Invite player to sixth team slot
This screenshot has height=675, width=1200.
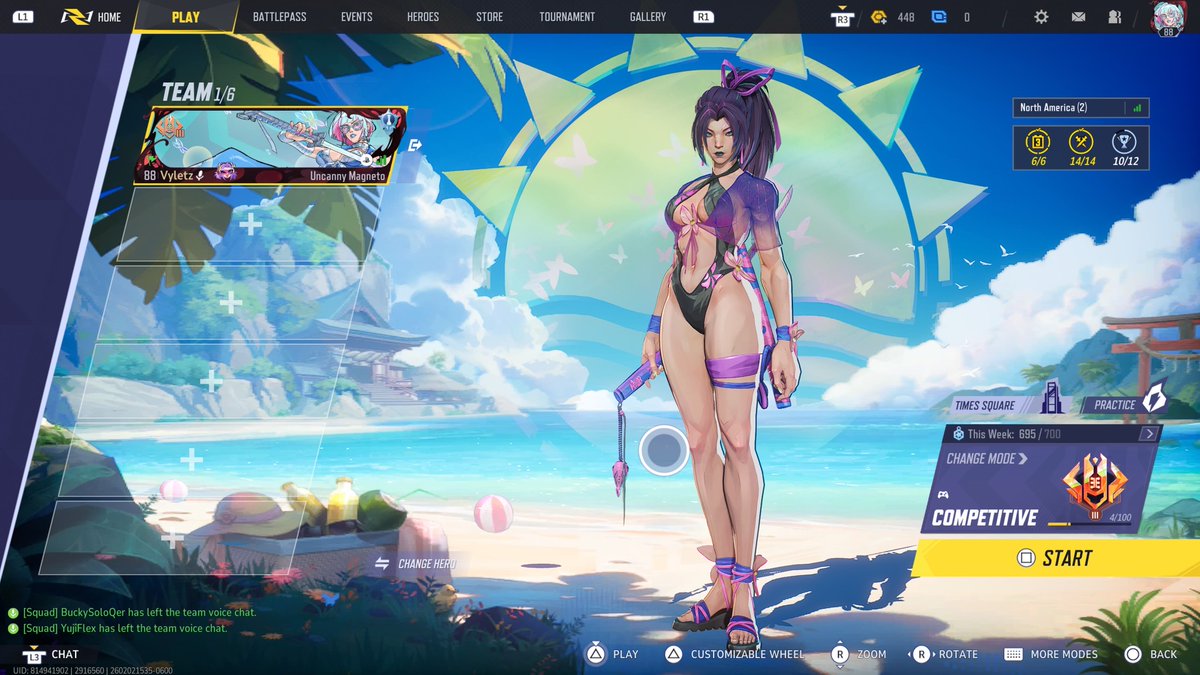(x=172, y=538)
